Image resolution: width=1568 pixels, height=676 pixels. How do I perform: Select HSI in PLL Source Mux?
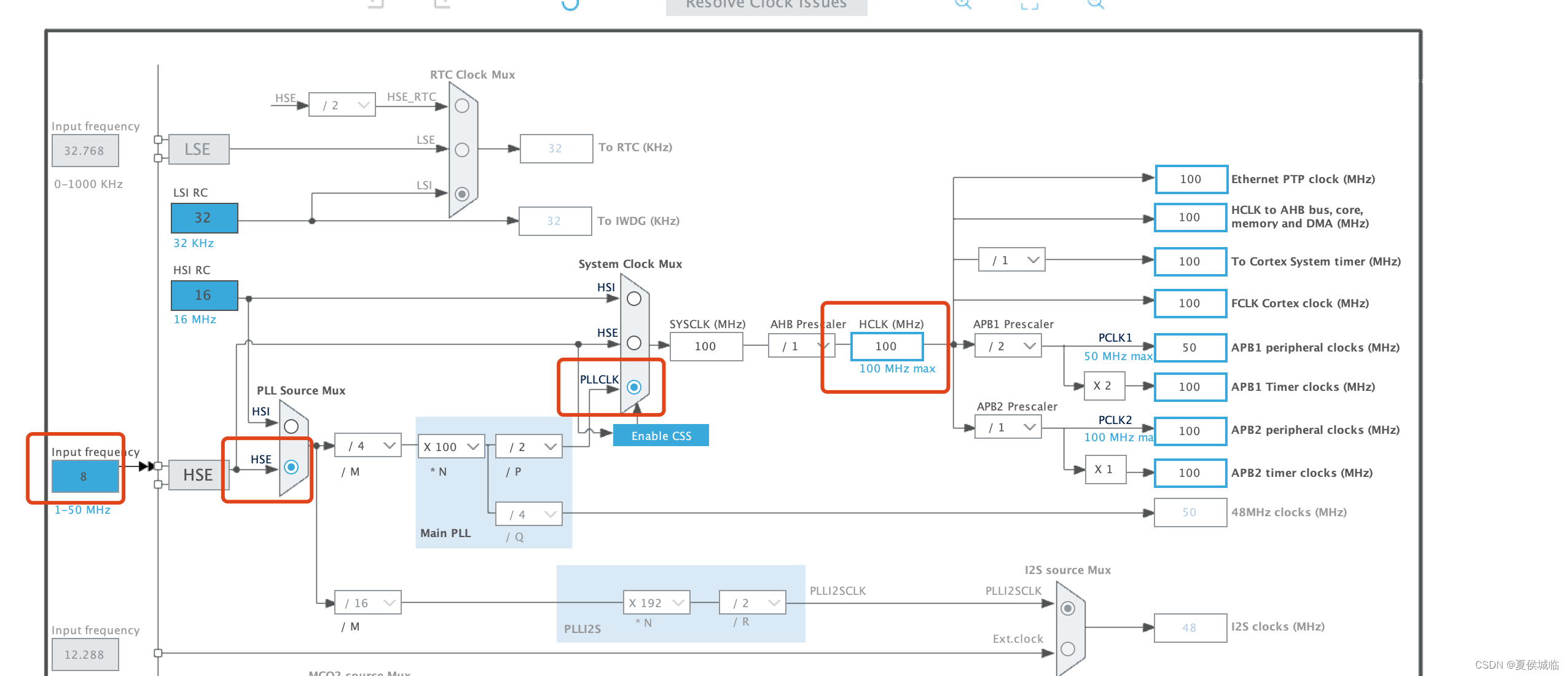(x=291, y=426)
